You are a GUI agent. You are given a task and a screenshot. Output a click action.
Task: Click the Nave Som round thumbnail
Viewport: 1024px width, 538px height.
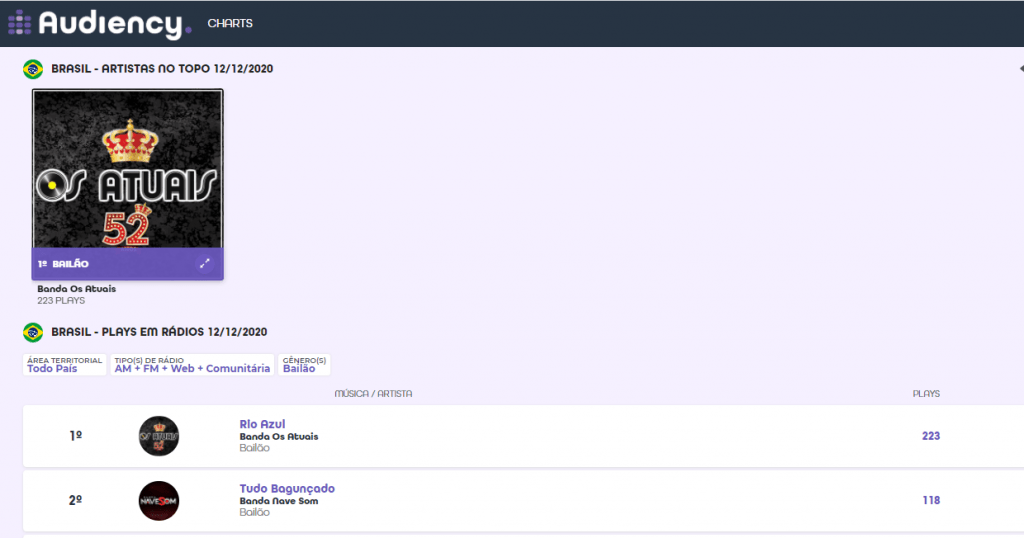(x=159, y=501)
